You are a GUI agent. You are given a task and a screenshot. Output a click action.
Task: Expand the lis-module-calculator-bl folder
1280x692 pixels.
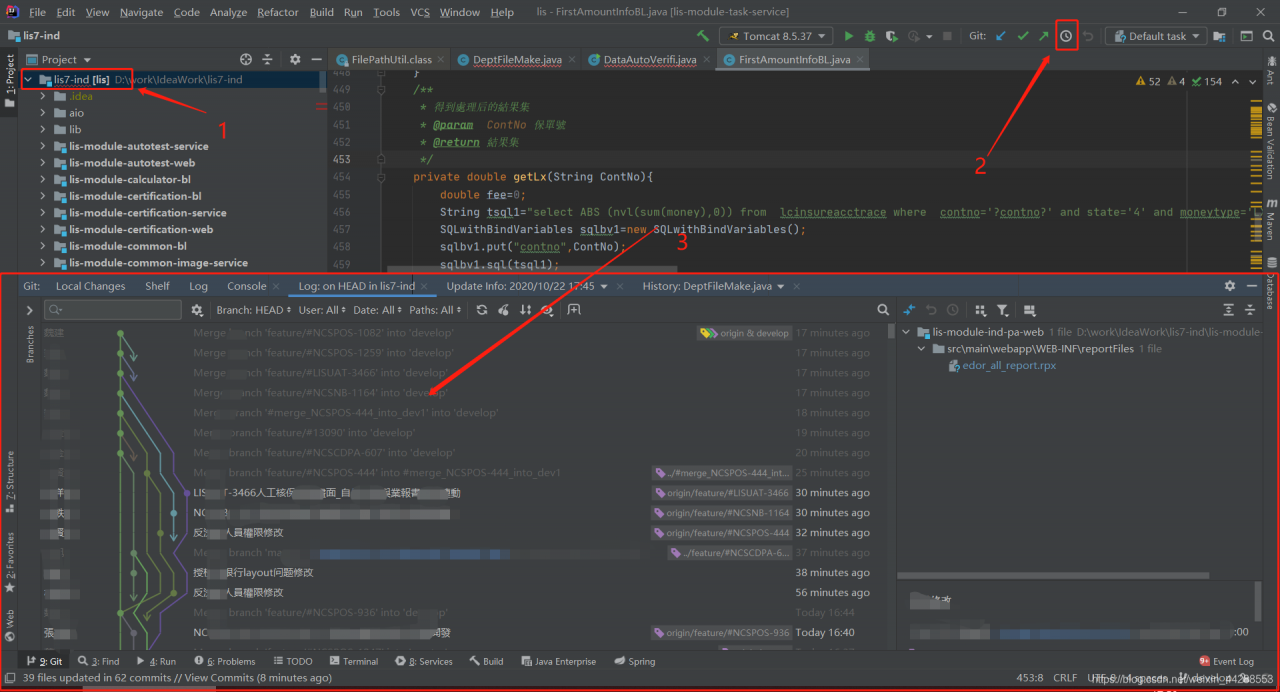pos(44,180)
